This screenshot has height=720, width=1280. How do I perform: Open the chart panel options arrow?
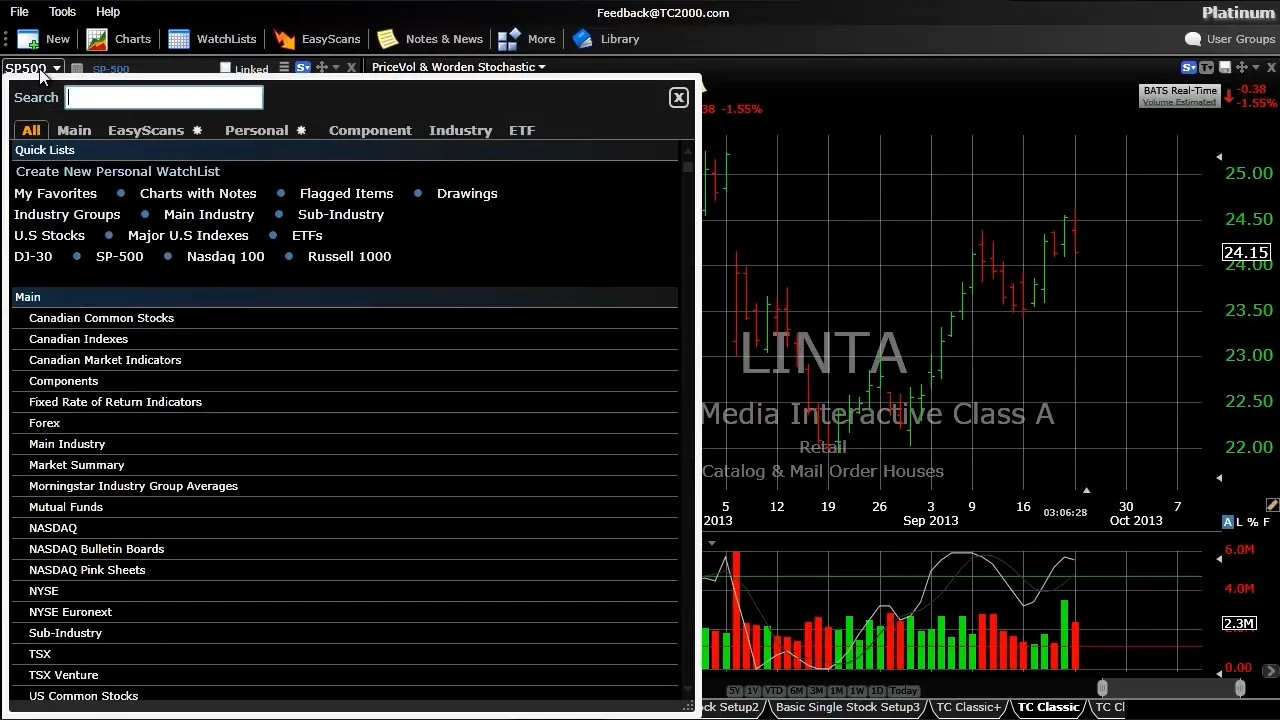tap(1256, 67)
